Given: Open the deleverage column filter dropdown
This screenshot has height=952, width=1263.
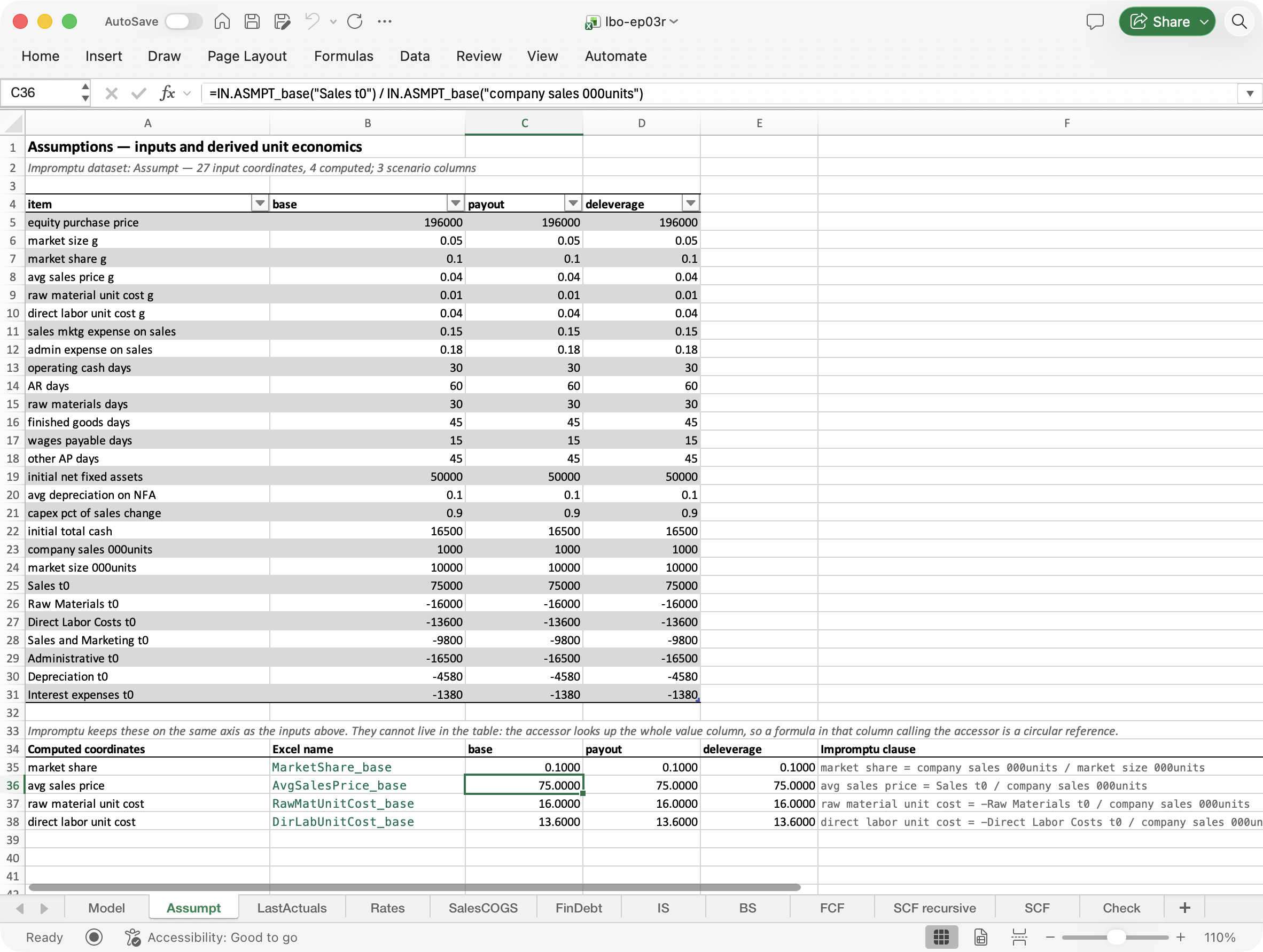Looking at the screenshot, I should click(x=690, y=204).
